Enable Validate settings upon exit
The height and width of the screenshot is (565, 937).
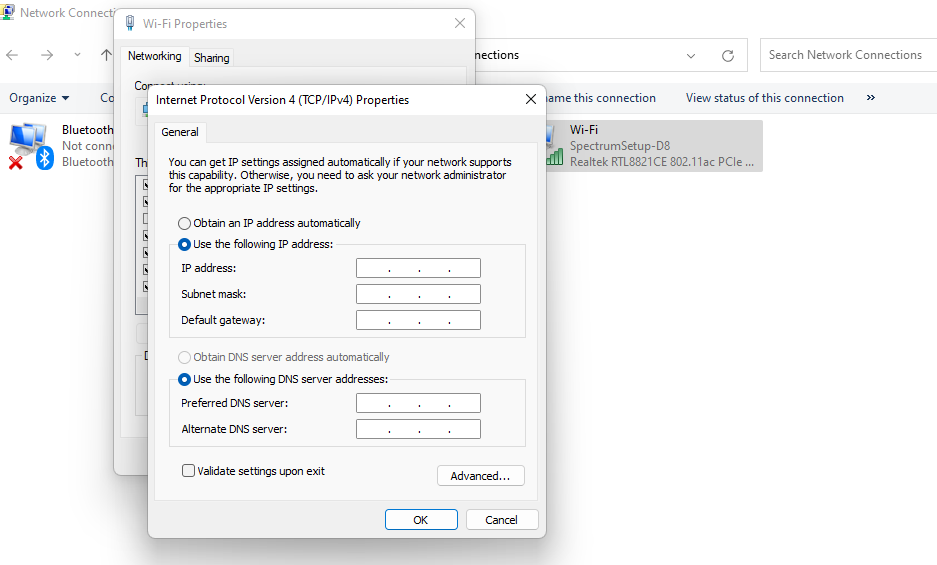[x=188, y=471]
